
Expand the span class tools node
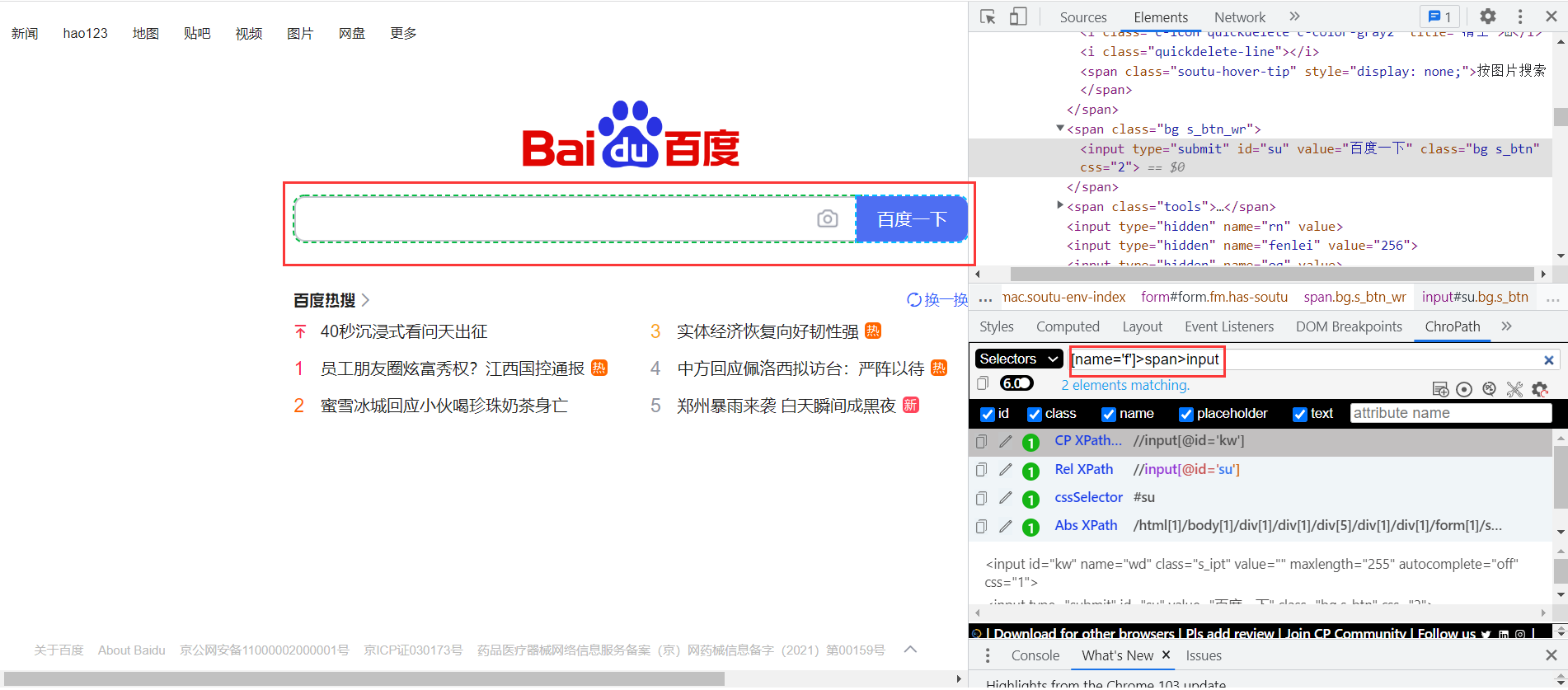point(1060,206)
